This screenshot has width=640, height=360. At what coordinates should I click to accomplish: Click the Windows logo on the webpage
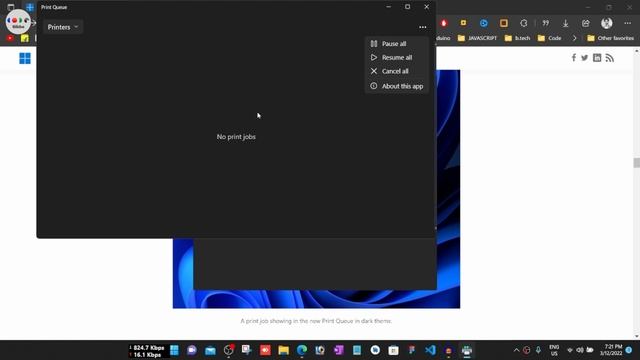[x=25, y=58]
